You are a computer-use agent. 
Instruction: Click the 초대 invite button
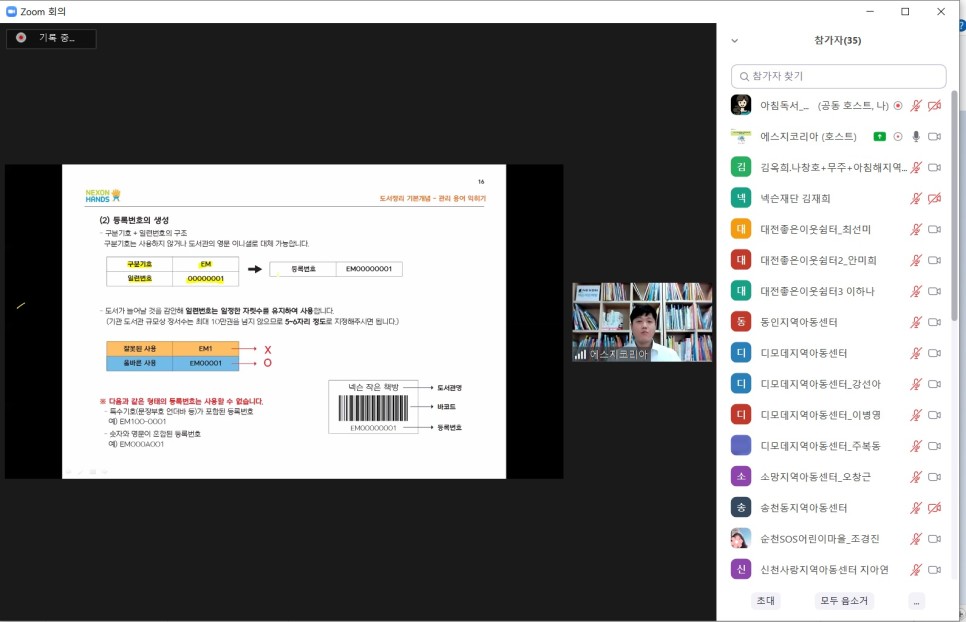766,600
